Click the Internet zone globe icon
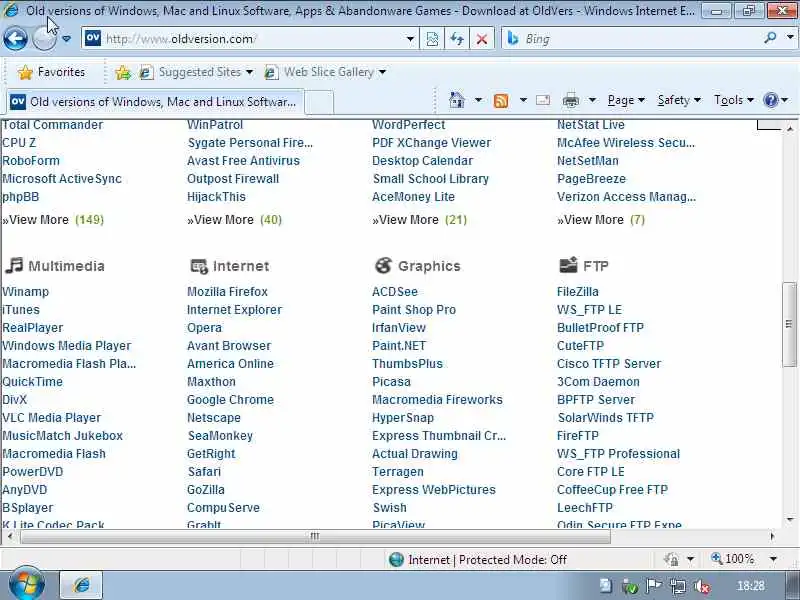 tap(396, 560)
